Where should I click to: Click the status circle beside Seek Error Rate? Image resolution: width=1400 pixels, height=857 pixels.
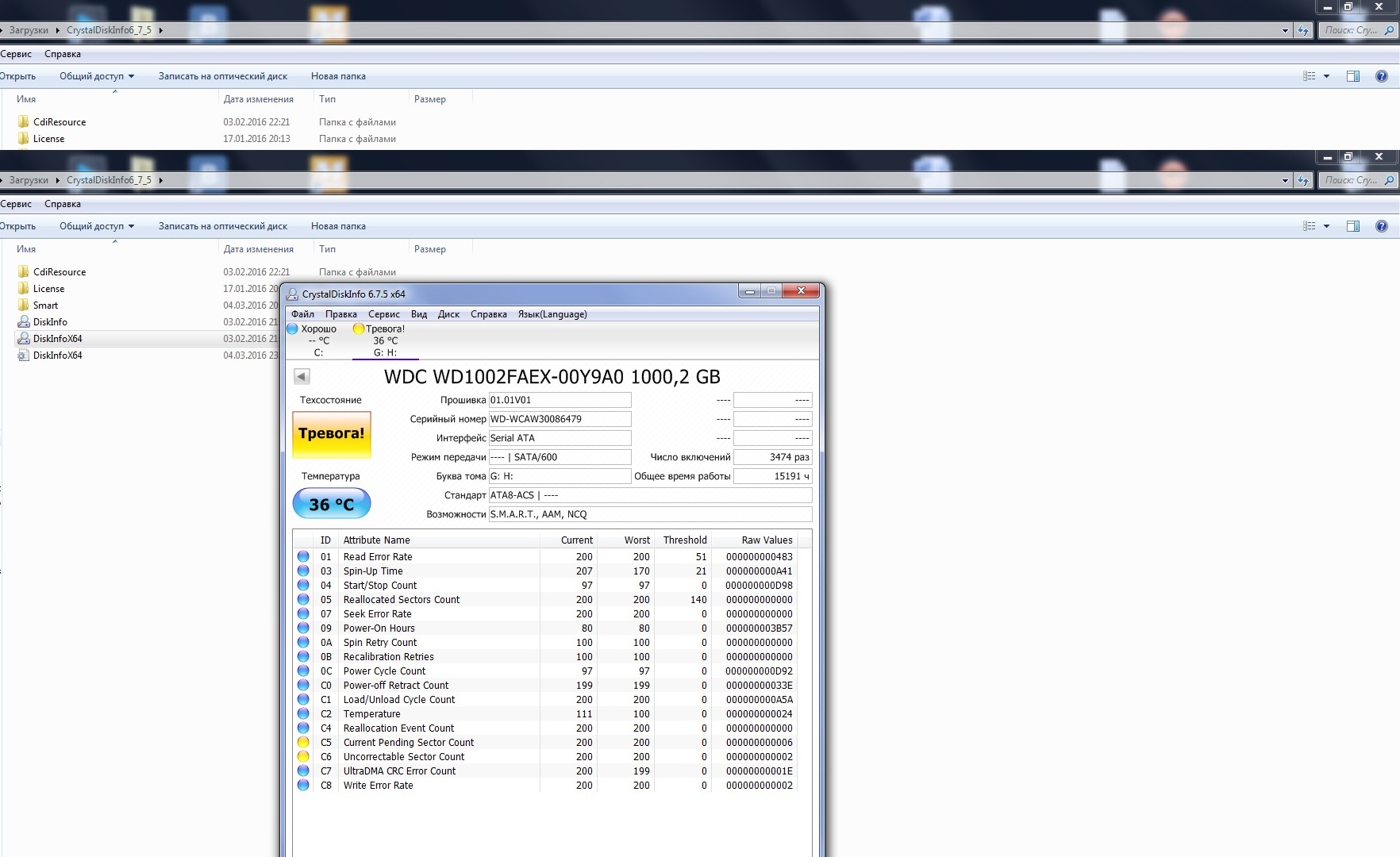[x=303, y=613]
